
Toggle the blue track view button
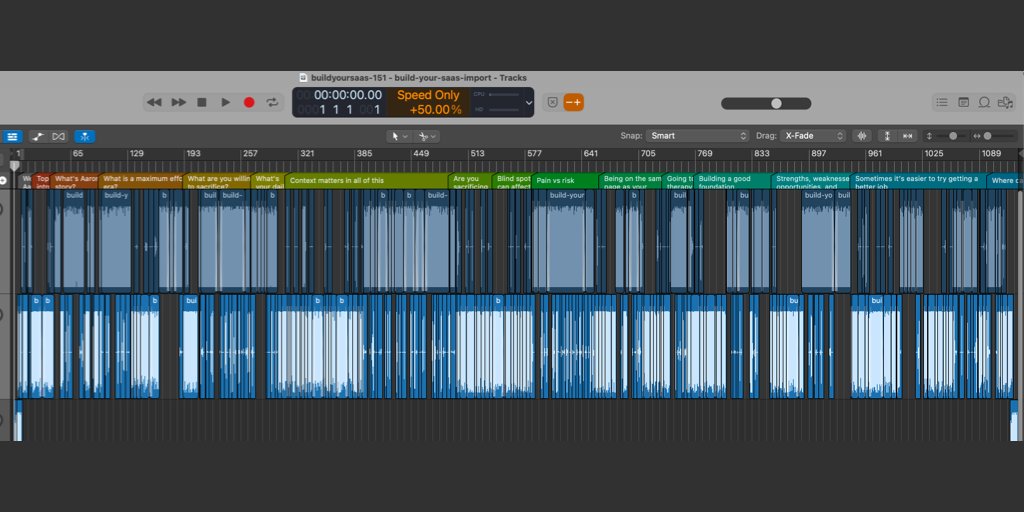[x=12, y=136]
